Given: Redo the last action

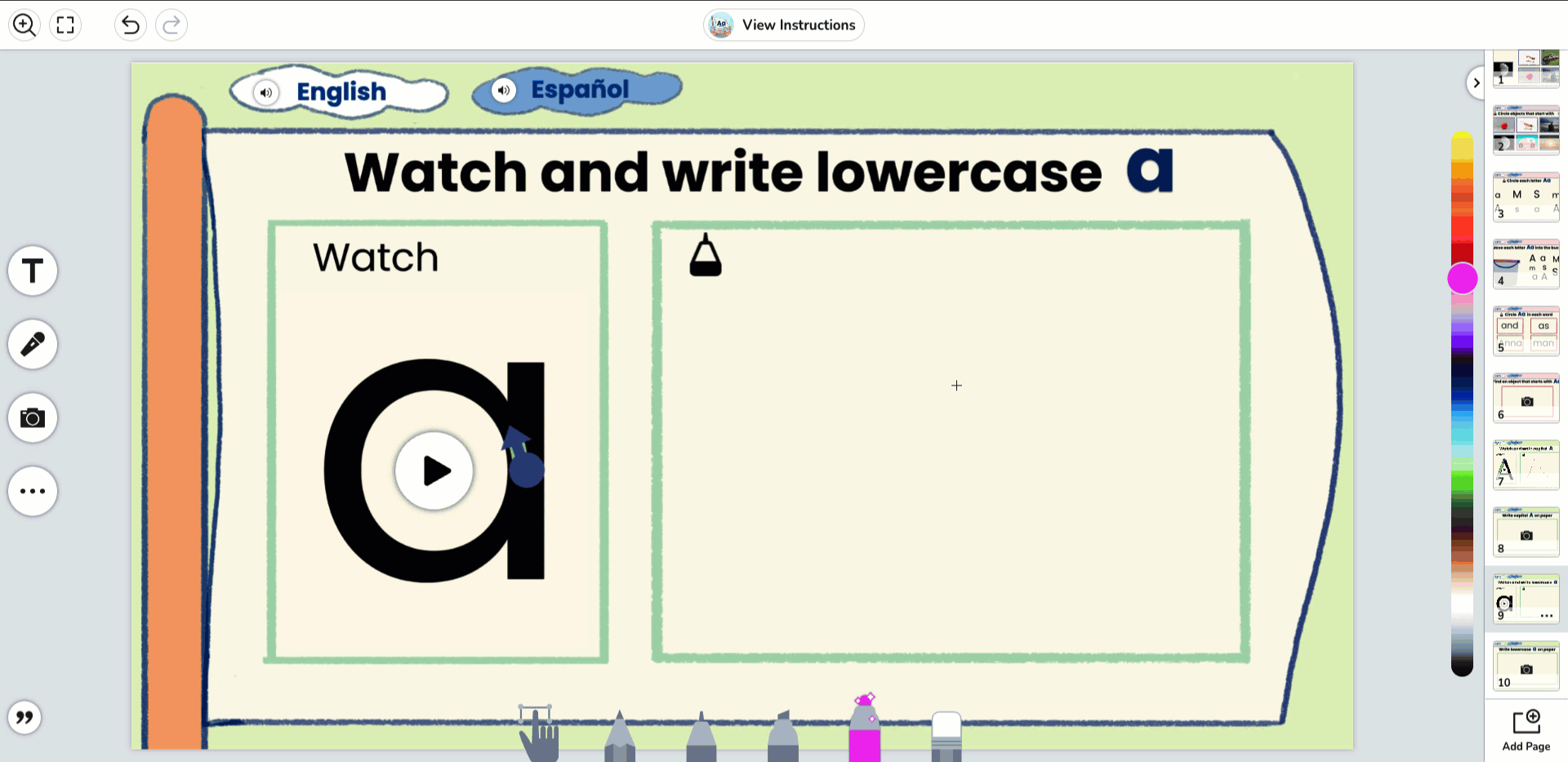Looking at the screenshot, I should point(171,25).
